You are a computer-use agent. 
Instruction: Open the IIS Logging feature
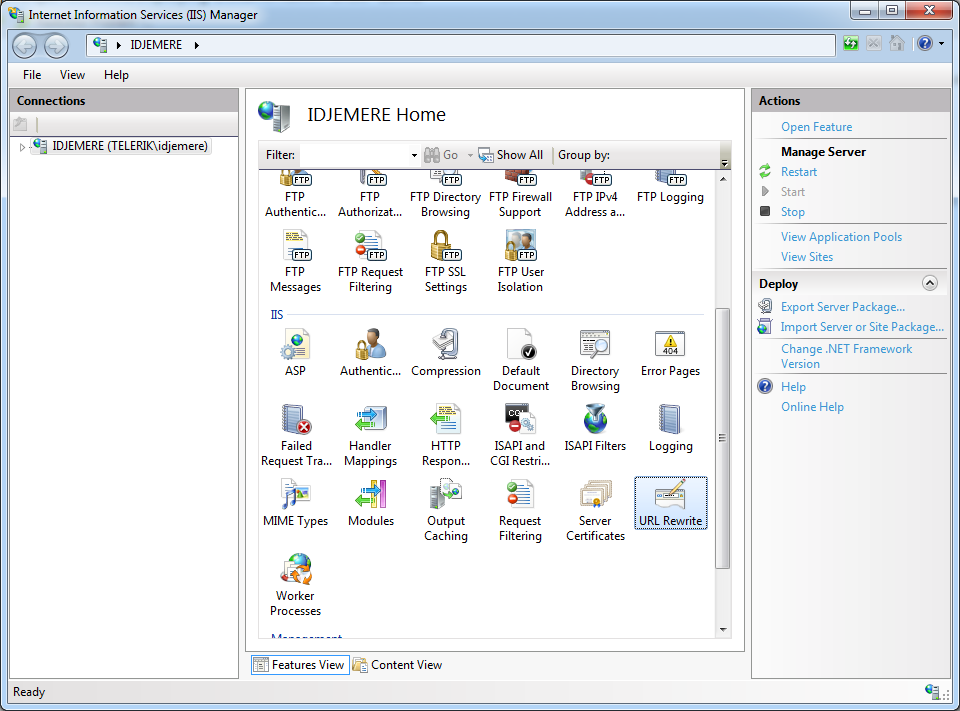click(x=670, y=428)
